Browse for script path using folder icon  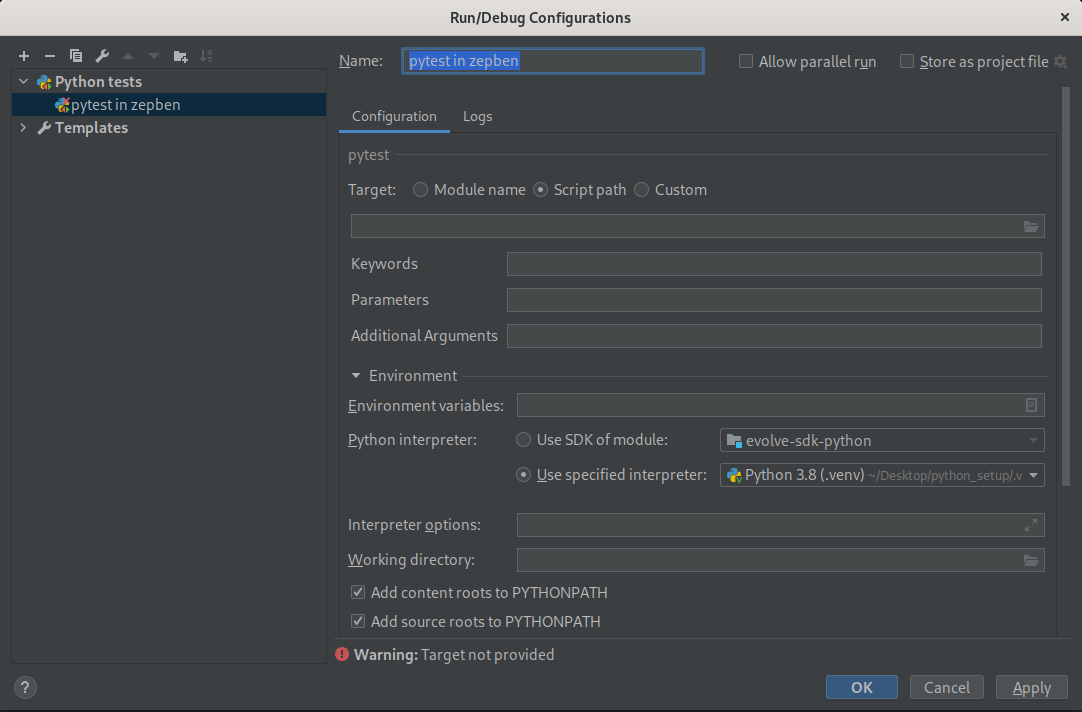pos(1031,226)
